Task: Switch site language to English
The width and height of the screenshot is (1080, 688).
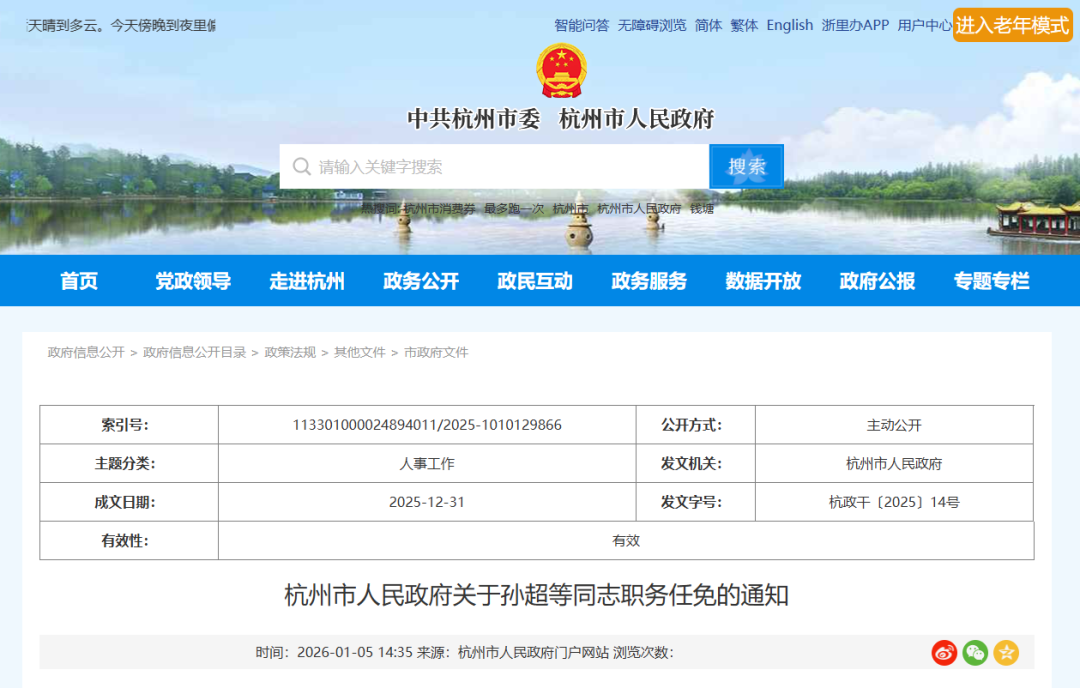Action: 789,25
